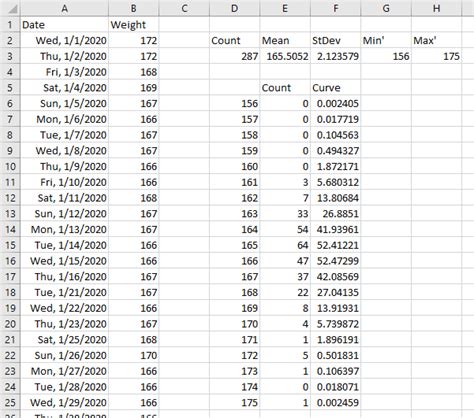
Task: Select weight bin cell 165
Action: point(234,245)
